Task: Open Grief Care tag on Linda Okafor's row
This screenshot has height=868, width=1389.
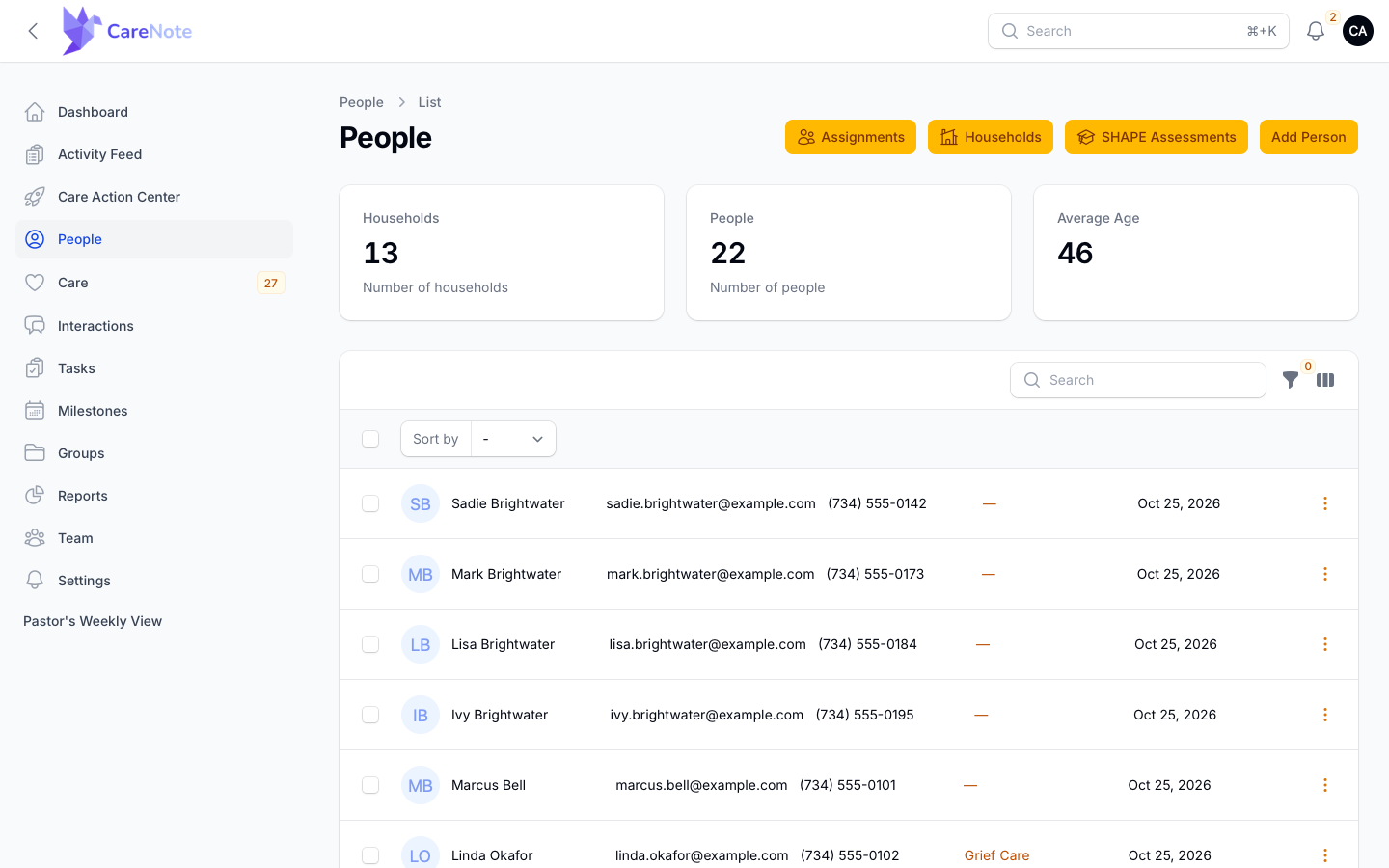Action: (x=996, y=855)
